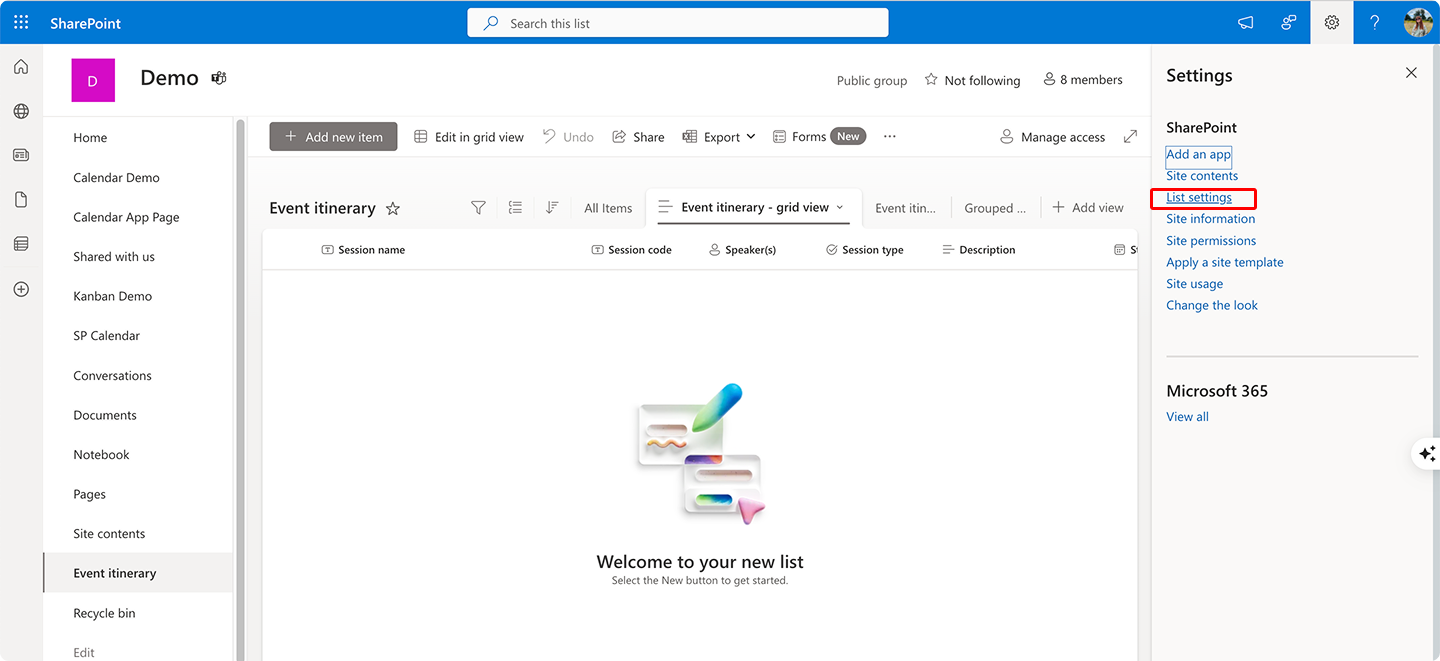Open the My lists icon in left rail
Viewport: 1440px width, 661px height.
click(21, 244)
